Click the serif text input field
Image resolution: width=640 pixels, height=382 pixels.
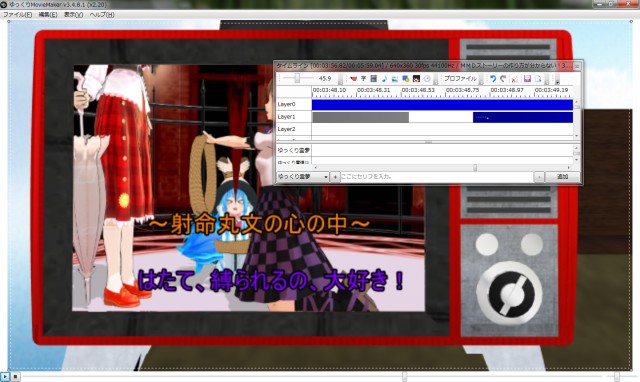(x=437, y=177)
